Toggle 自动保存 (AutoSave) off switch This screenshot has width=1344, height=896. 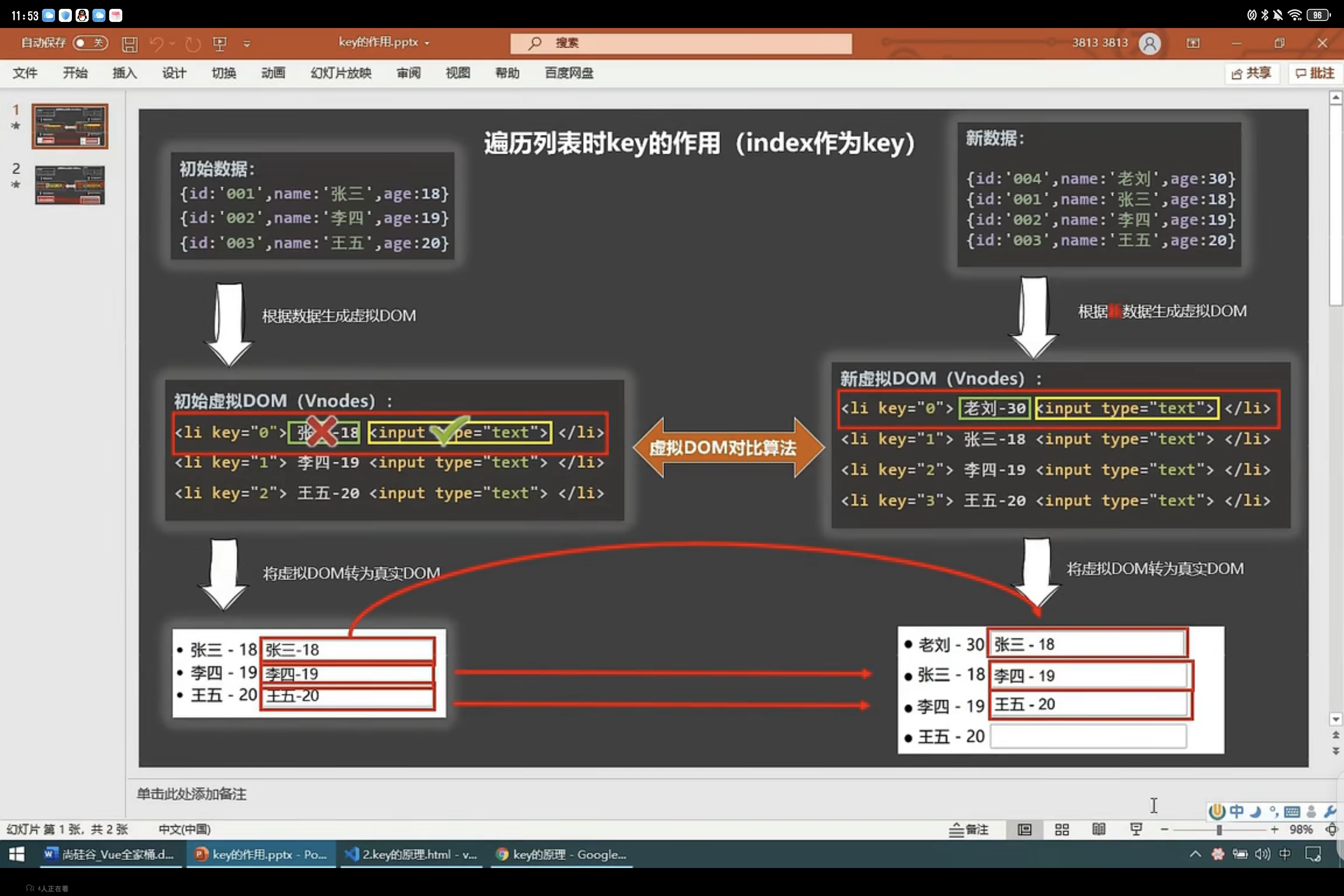[x=89, y=43]
